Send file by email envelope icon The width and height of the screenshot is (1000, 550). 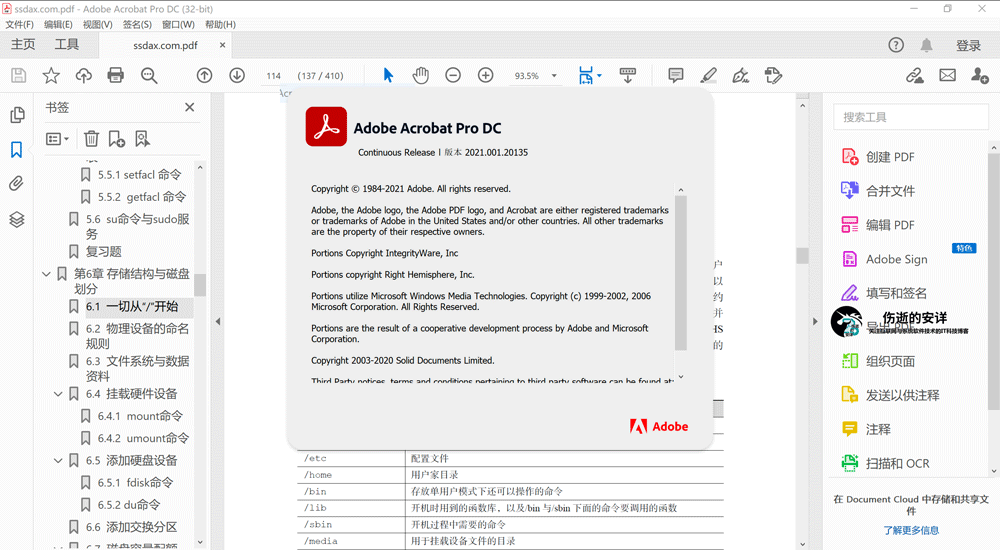(947, 75)
